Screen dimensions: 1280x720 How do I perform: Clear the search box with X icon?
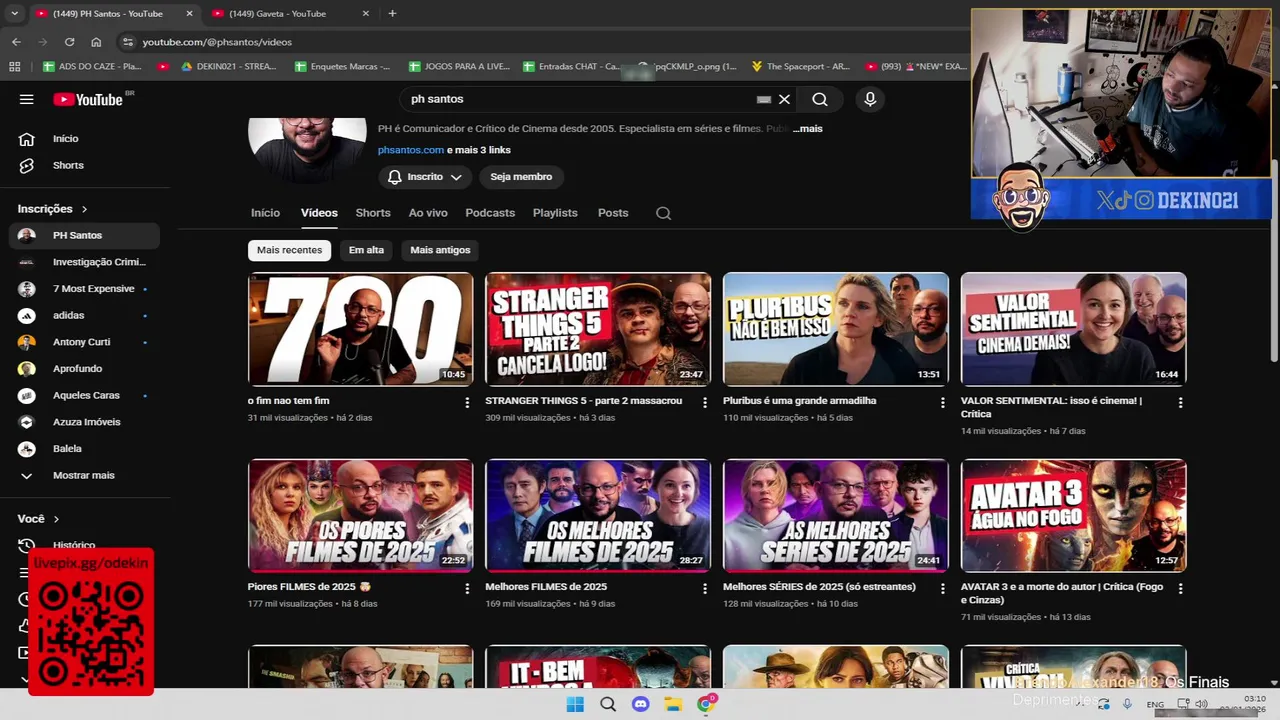pos(784,99)
